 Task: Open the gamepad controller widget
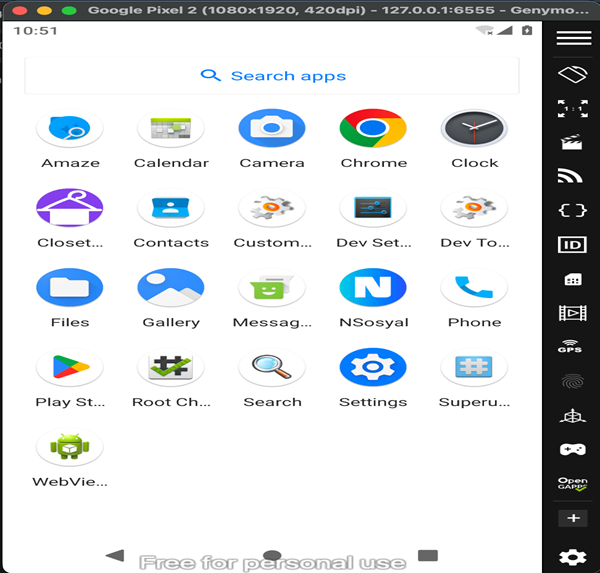pos(572,449)
